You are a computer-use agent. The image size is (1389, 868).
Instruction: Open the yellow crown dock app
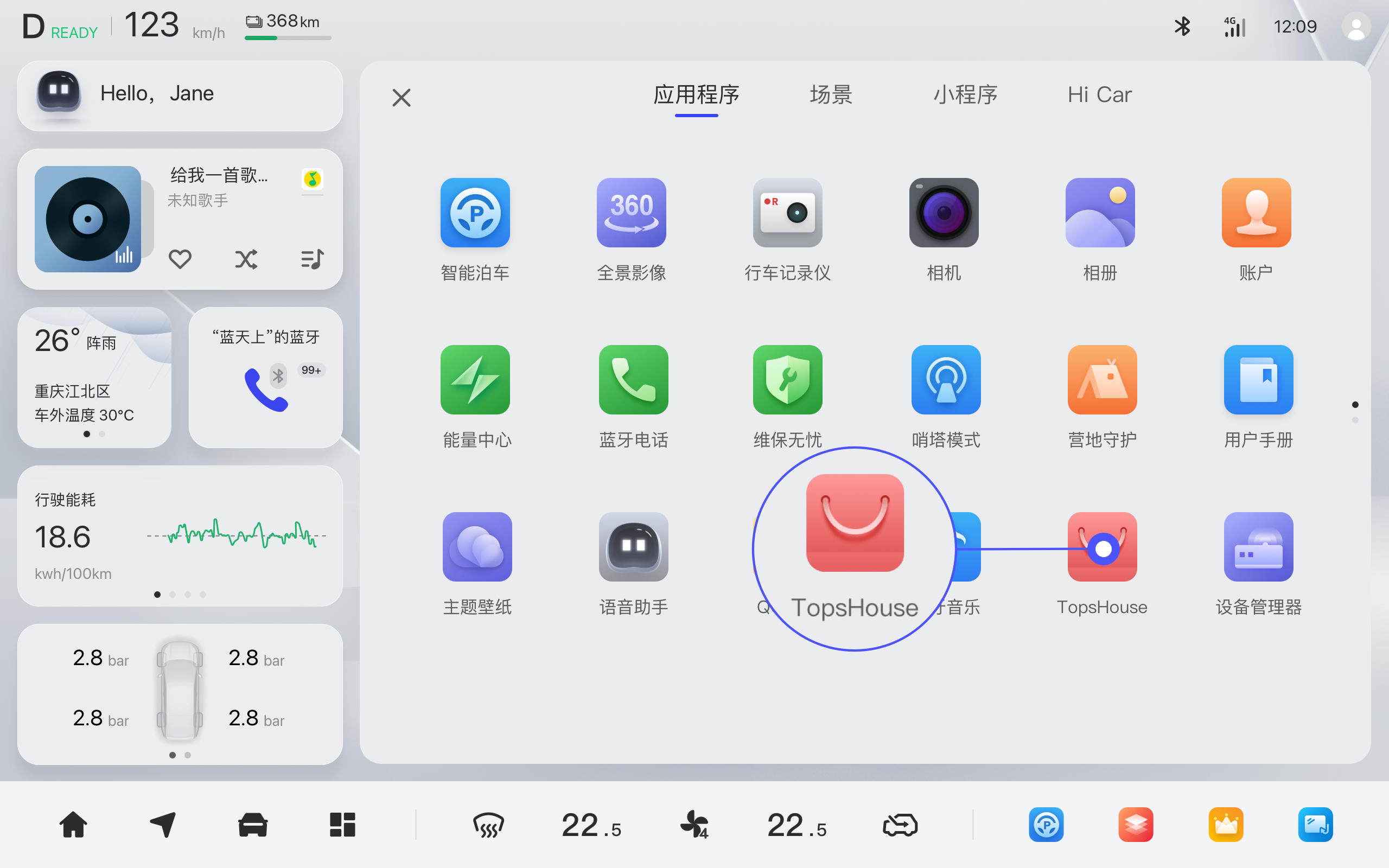[1226, 825]
